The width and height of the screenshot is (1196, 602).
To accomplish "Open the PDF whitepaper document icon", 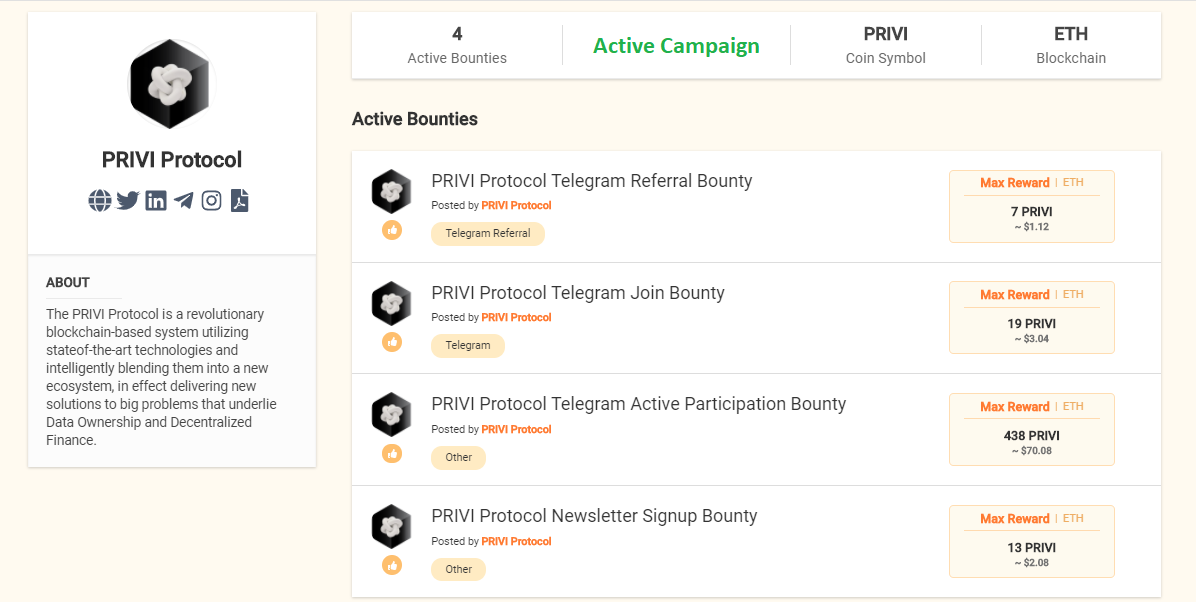I will (240, 201).
